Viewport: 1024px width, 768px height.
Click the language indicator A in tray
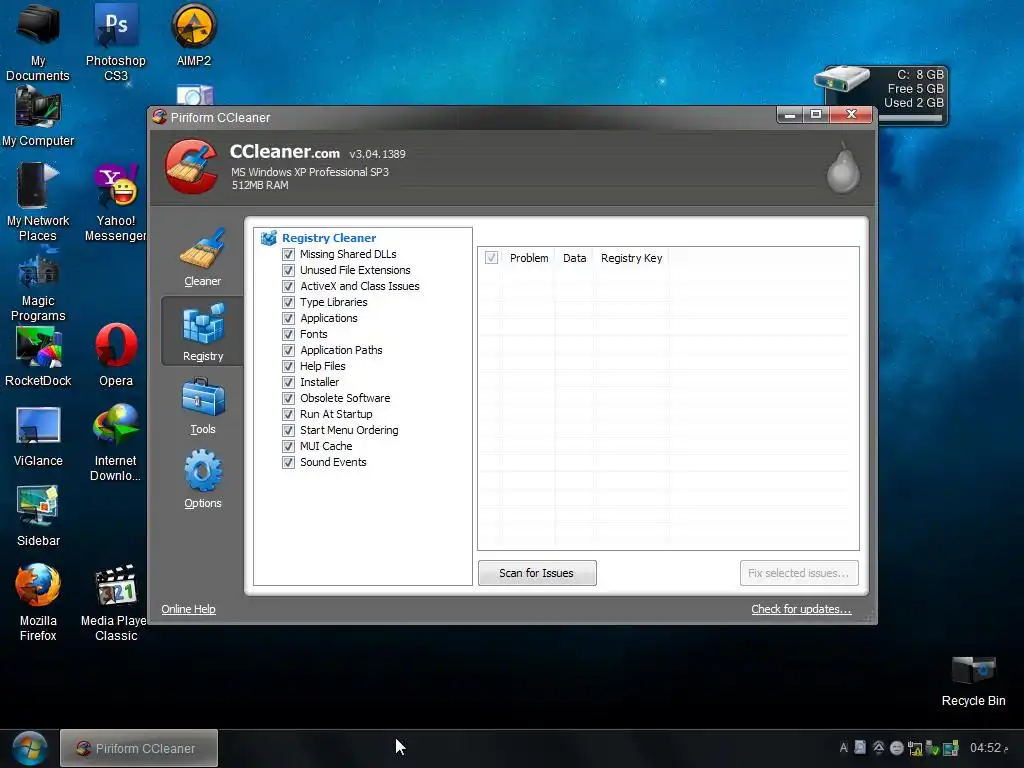(843, 748)
